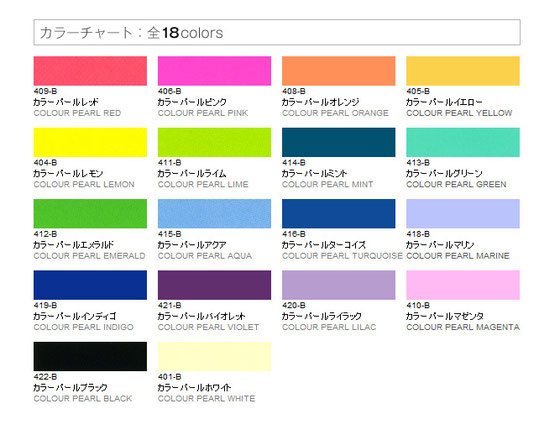560x435 pixels.
Task: Pick the Colour Pearl Pink swatch 406-B
Action: pyautogui.click(x=214, y=71)
